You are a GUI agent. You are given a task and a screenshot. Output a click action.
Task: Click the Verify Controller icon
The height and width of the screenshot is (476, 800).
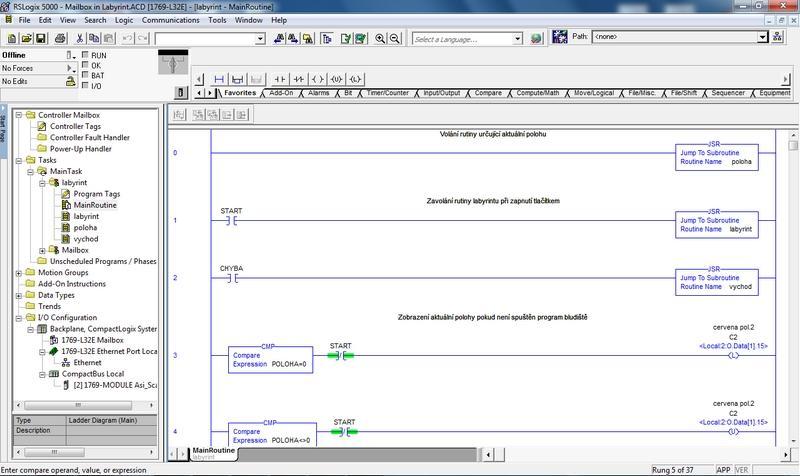(x=361, y=38)
